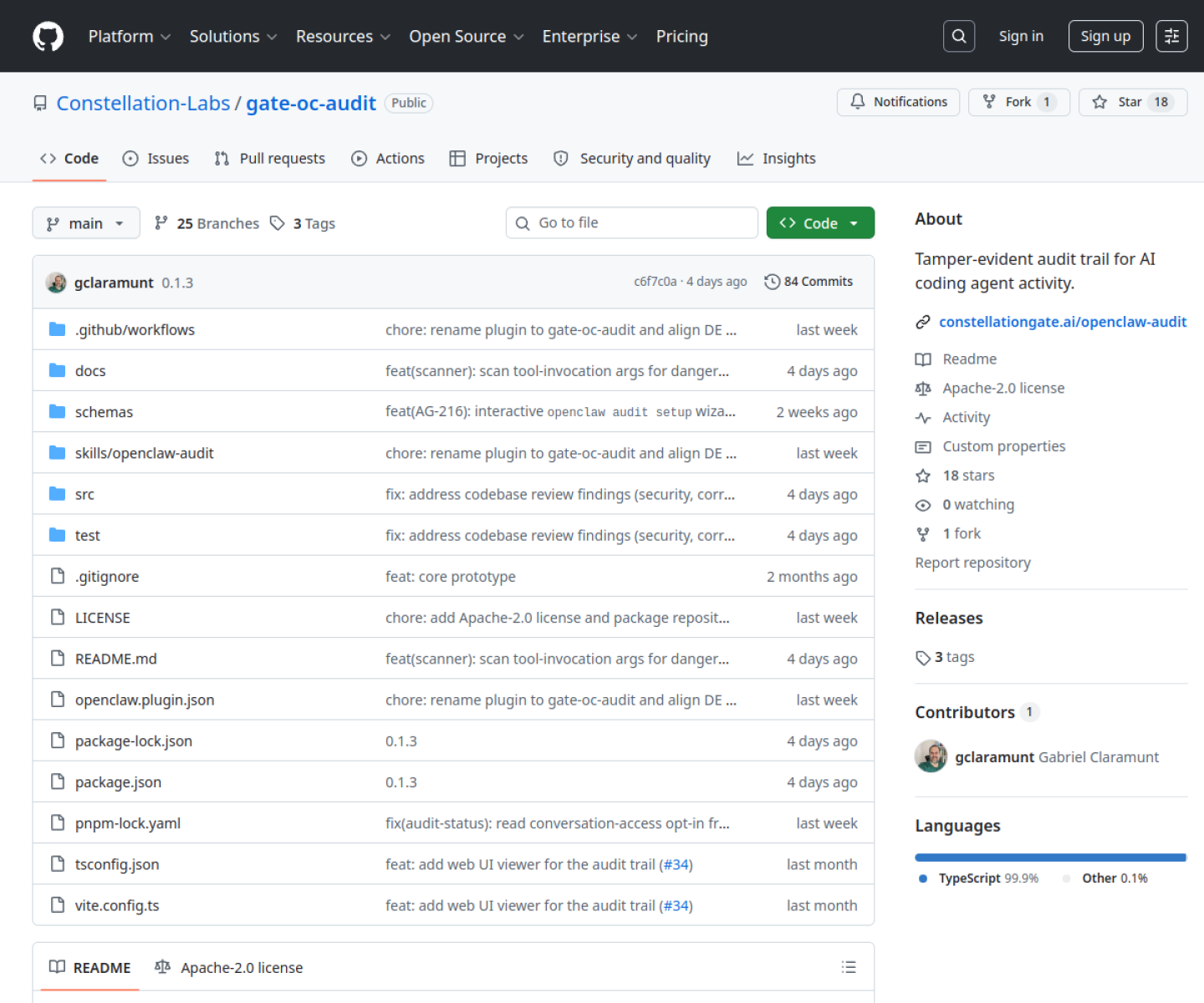Image resolution: width=1204 pixels, height=1003 pixels.
Task: Expand the Resources menu
Action: tap(343, 37)
